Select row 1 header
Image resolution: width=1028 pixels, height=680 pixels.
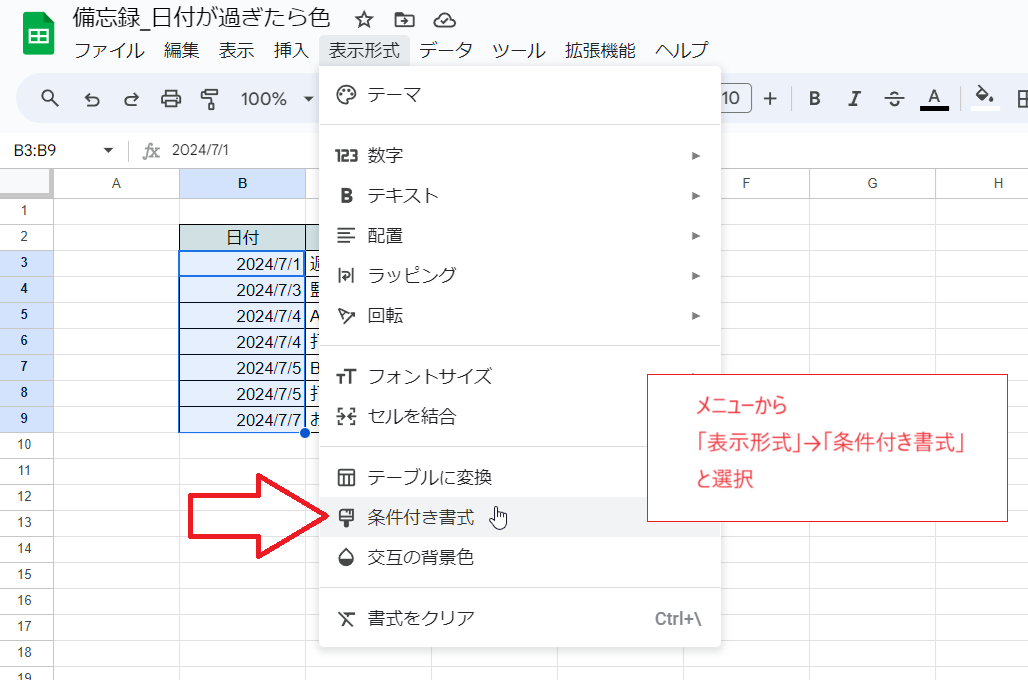pos(24,211)
